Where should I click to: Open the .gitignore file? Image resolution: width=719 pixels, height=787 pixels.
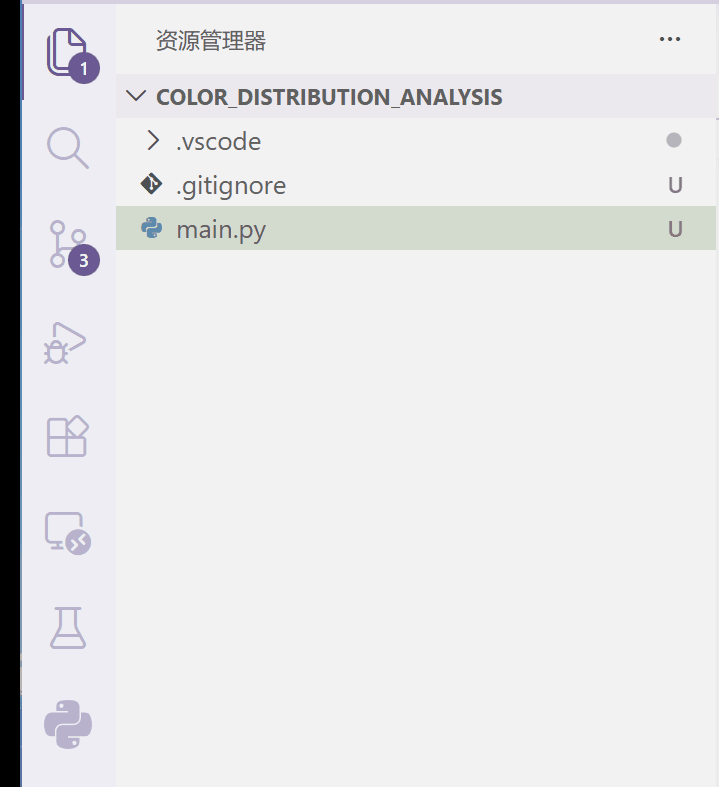(231, 186)
